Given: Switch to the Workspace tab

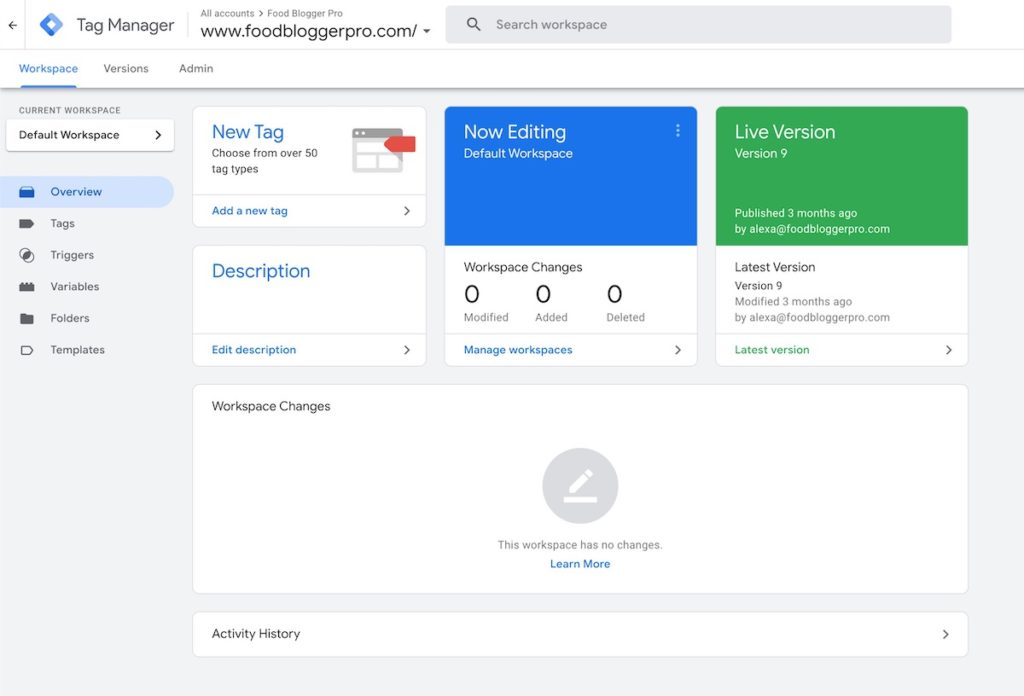Looking at the screenshot, I should point(48,69).
